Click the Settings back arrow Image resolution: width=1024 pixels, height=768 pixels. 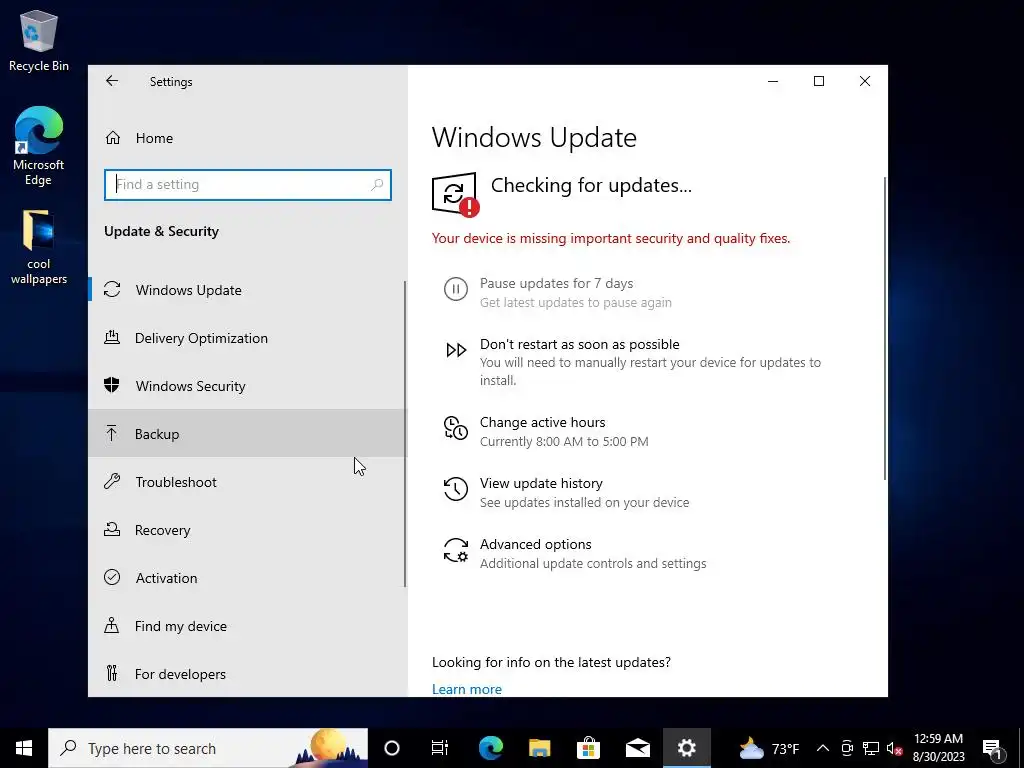[112, 81]
